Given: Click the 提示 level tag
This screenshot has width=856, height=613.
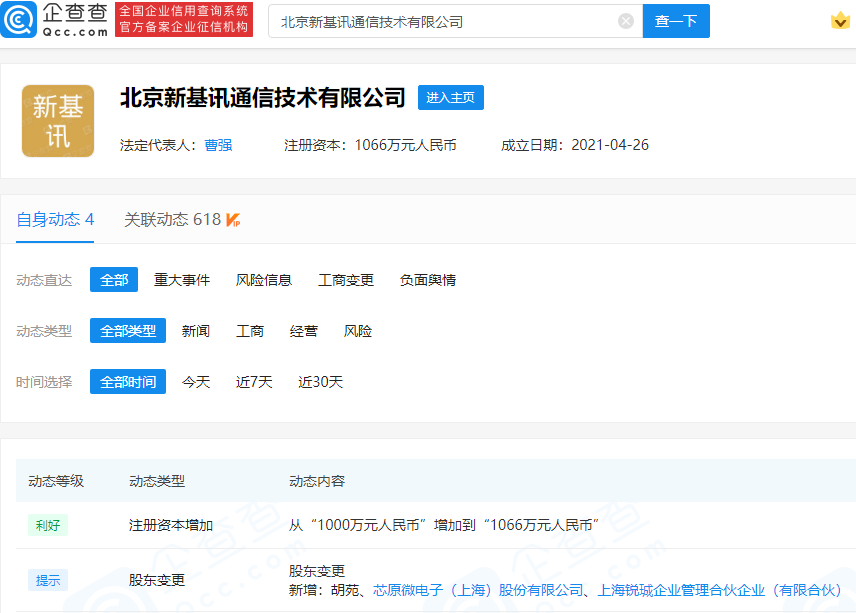Looking at the screenshot, I should point(48,580).
